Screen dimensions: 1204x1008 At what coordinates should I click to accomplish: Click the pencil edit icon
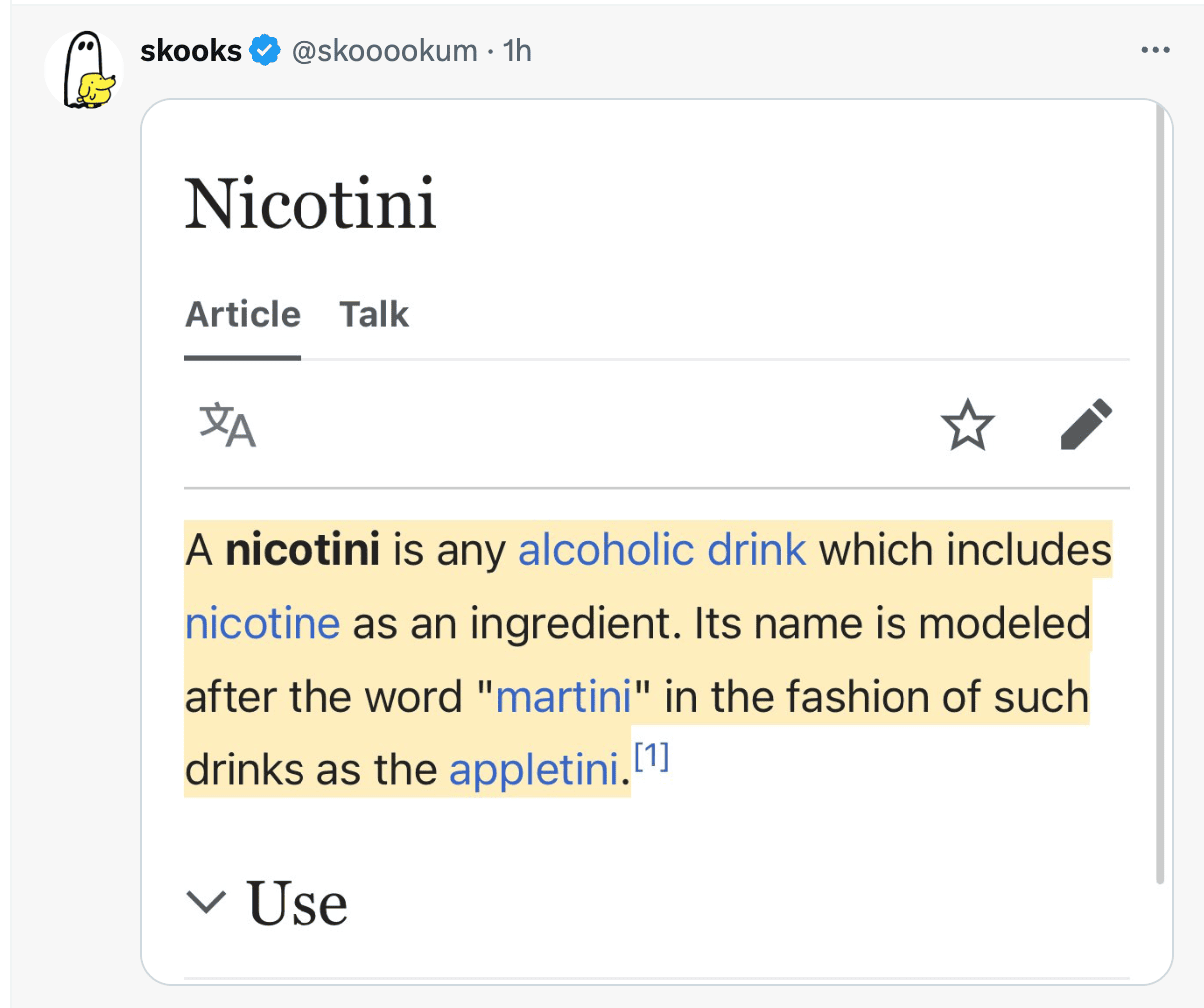1086,425
